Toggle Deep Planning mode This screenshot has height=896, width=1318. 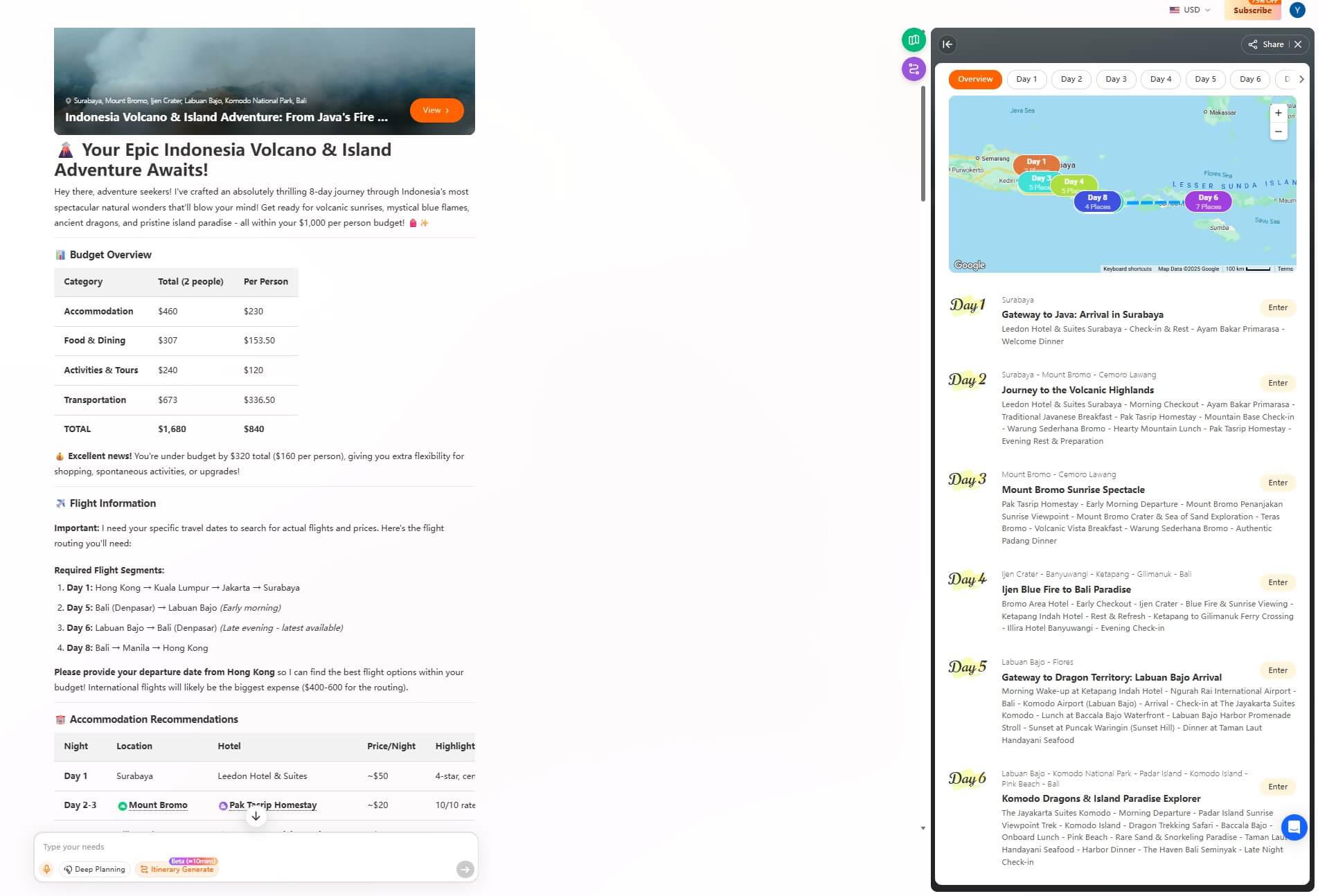95,869
